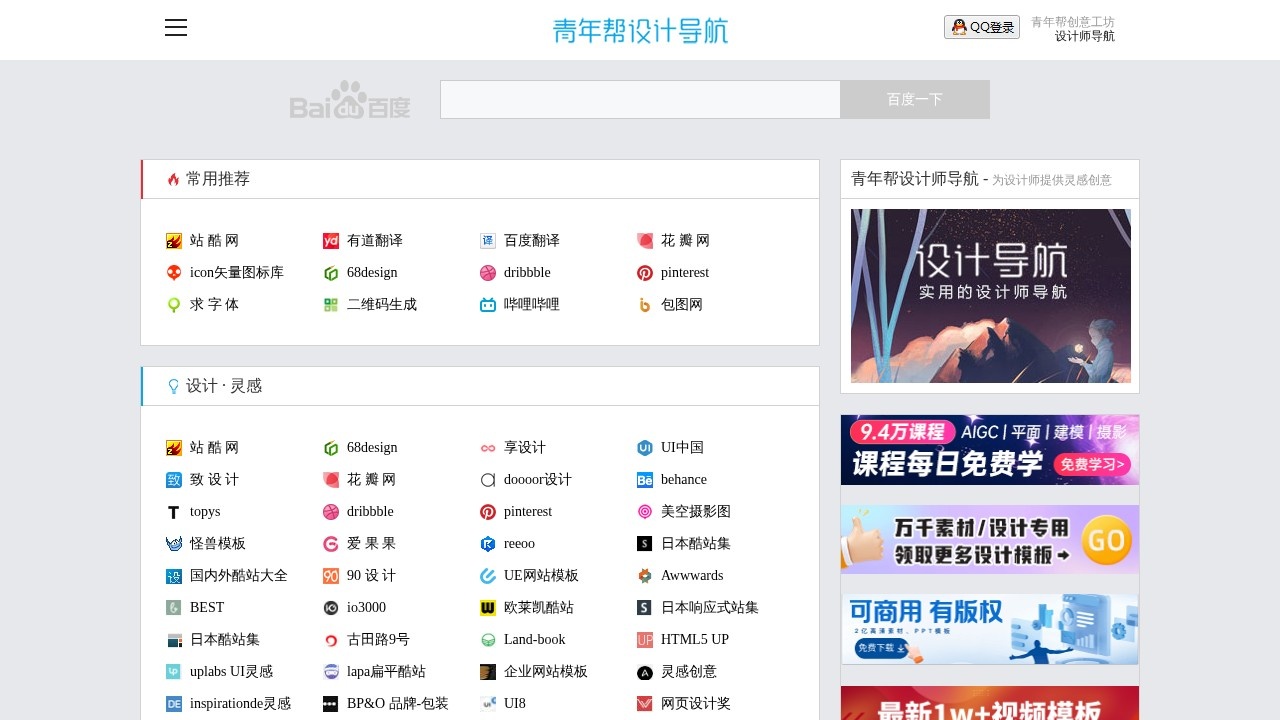This screenshot has width=1280, height=720.
Task: Click the 二维码生成 QR code icon
Action: pos(330,304)
